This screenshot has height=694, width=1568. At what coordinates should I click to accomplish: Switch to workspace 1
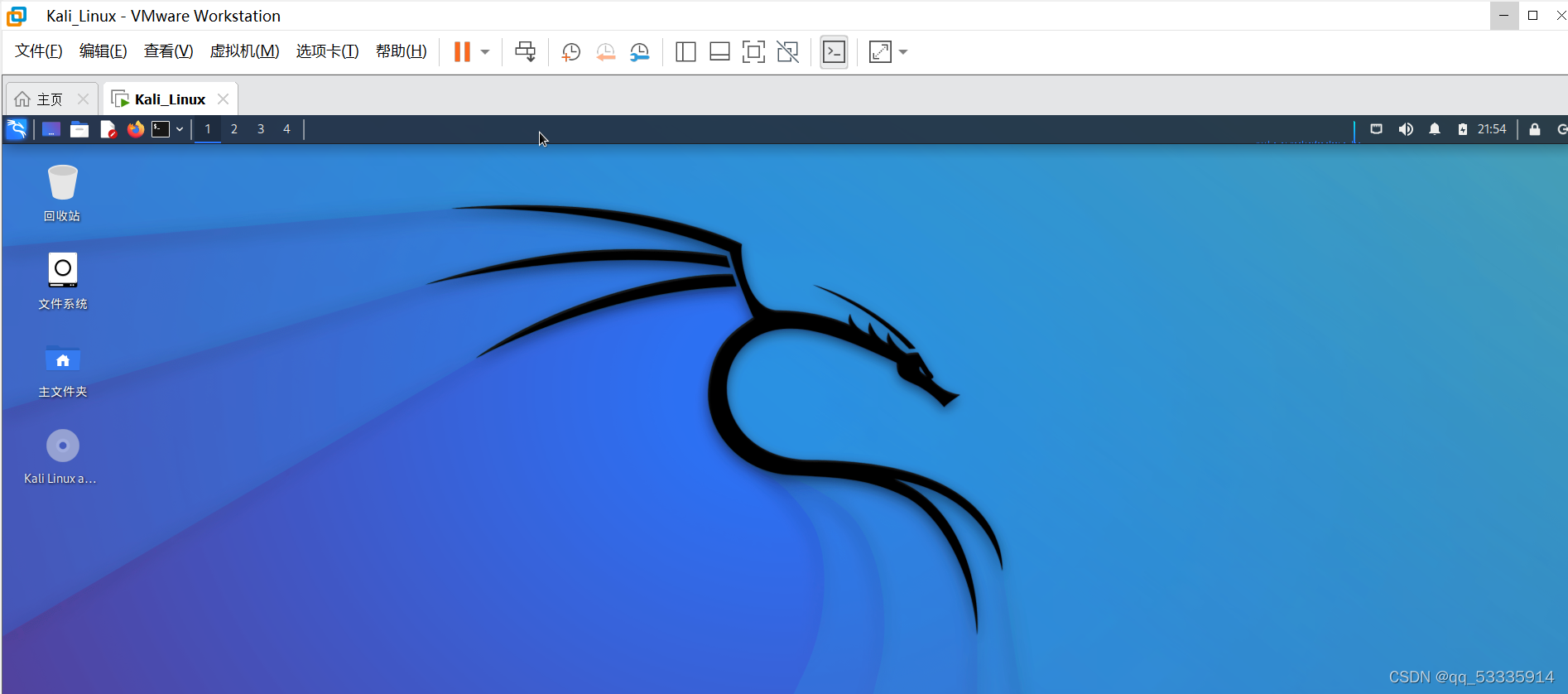pyautogui.click(x=208, y=129)
